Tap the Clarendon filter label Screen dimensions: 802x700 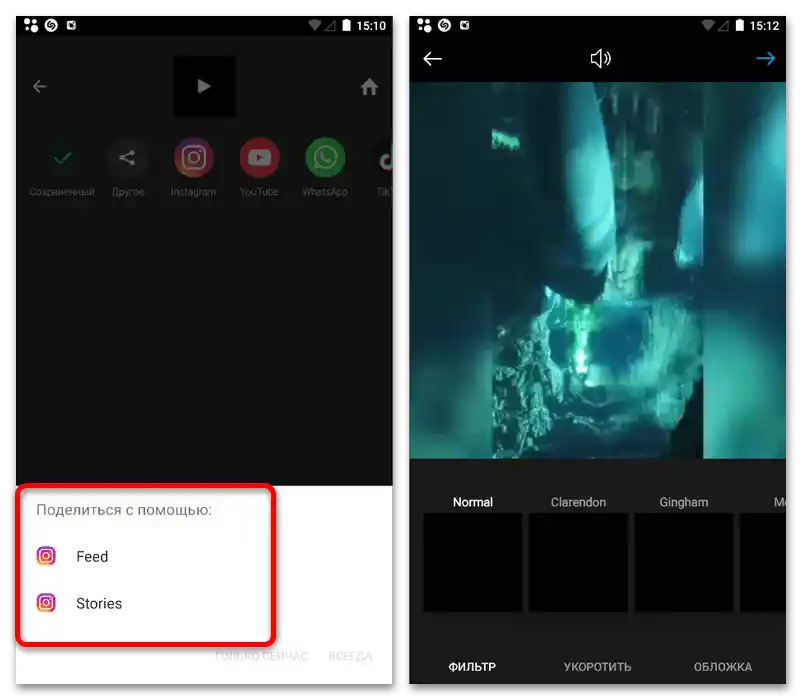pos(578,502)
